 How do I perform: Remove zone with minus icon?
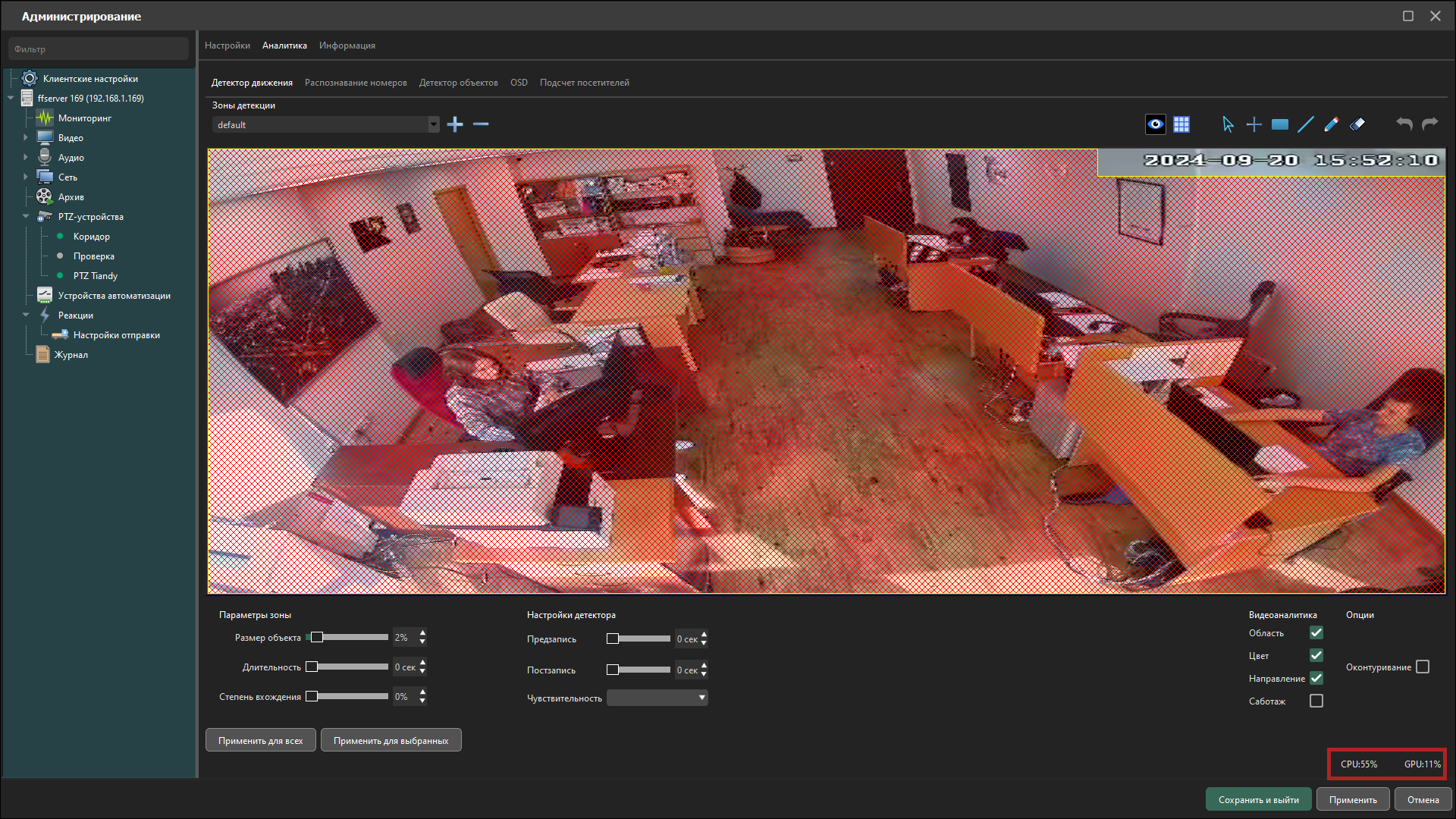point(481,124)
